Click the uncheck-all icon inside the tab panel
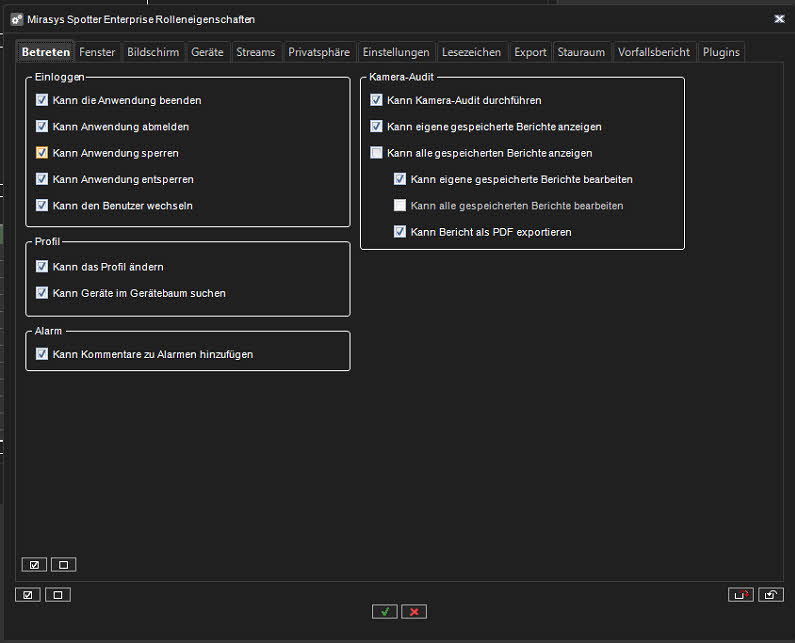795x643 pixels. click(x=63, y=565)
